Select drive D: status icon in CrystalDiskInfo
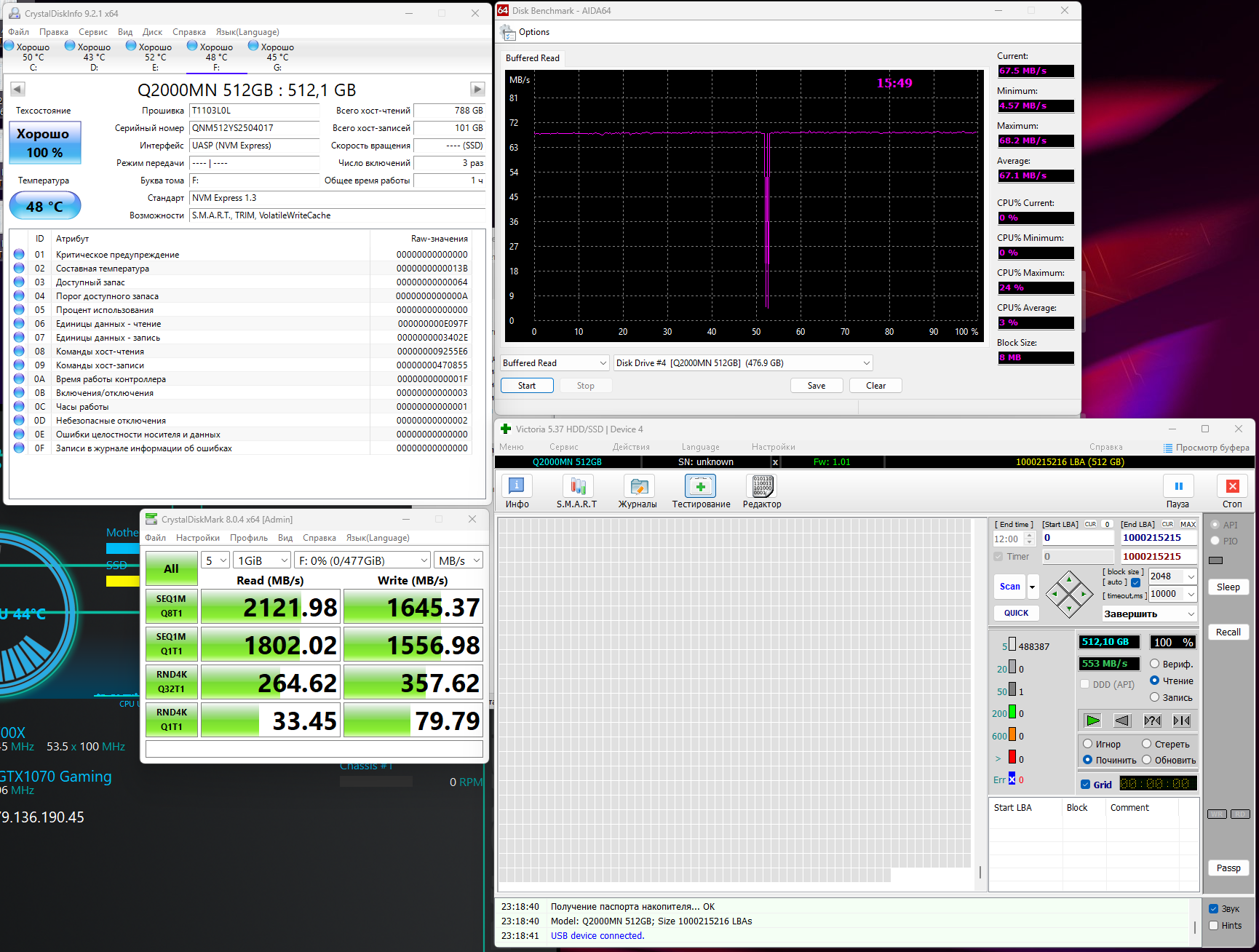1259x952 pixels. pos(70,46)
